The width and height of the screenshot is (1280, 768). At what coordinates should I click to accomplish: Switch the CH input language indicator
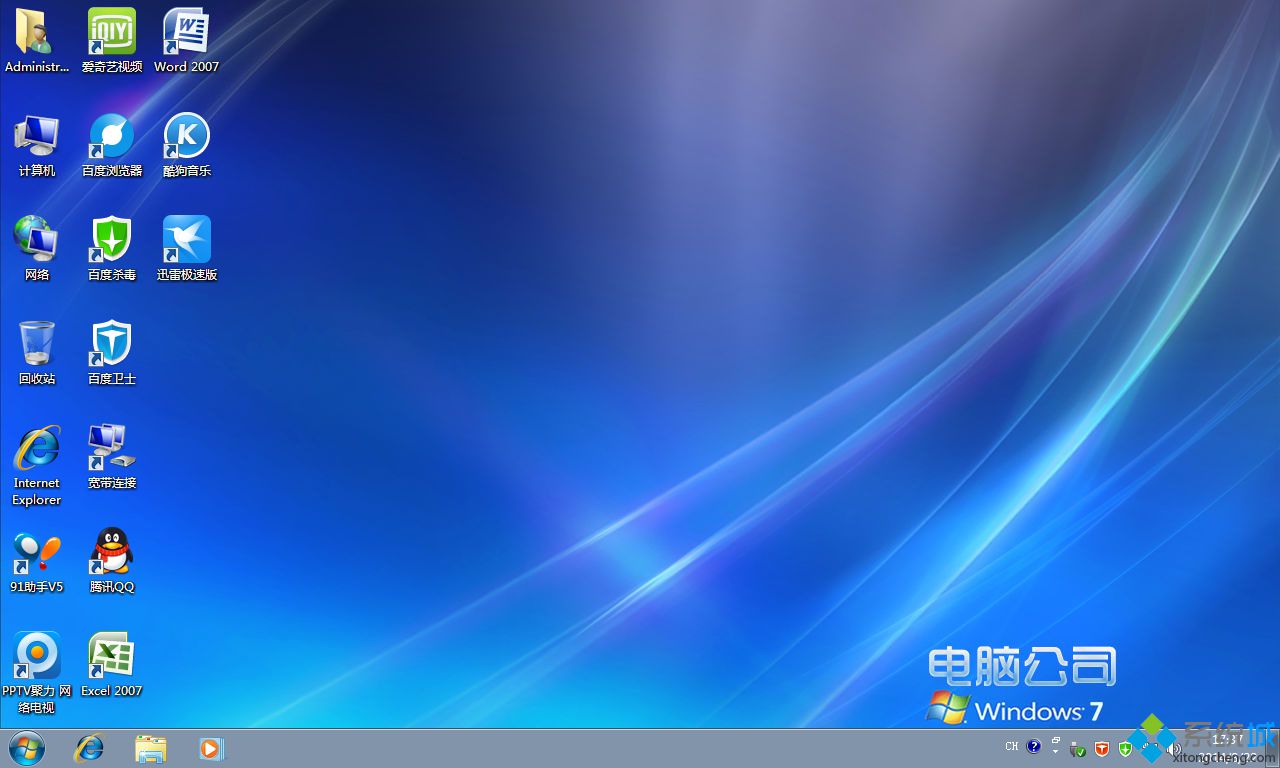(x=1012, y=746)
